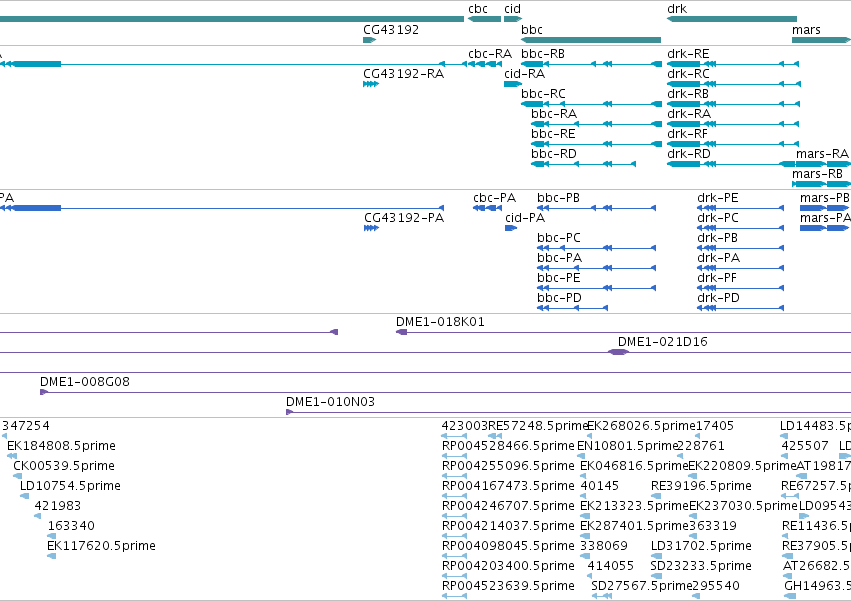Image resolution: width=851 pixels, height=601 pixels.
Task: Select the RP004255096.5prime EST label
Action: (x=508, y=467)
